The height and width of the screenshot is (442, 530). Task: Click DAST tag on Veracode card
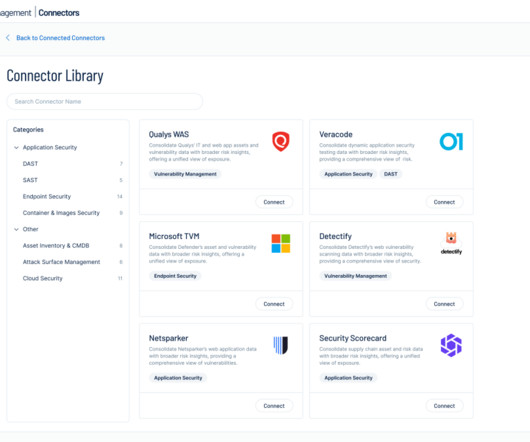(x=390, y=174)
